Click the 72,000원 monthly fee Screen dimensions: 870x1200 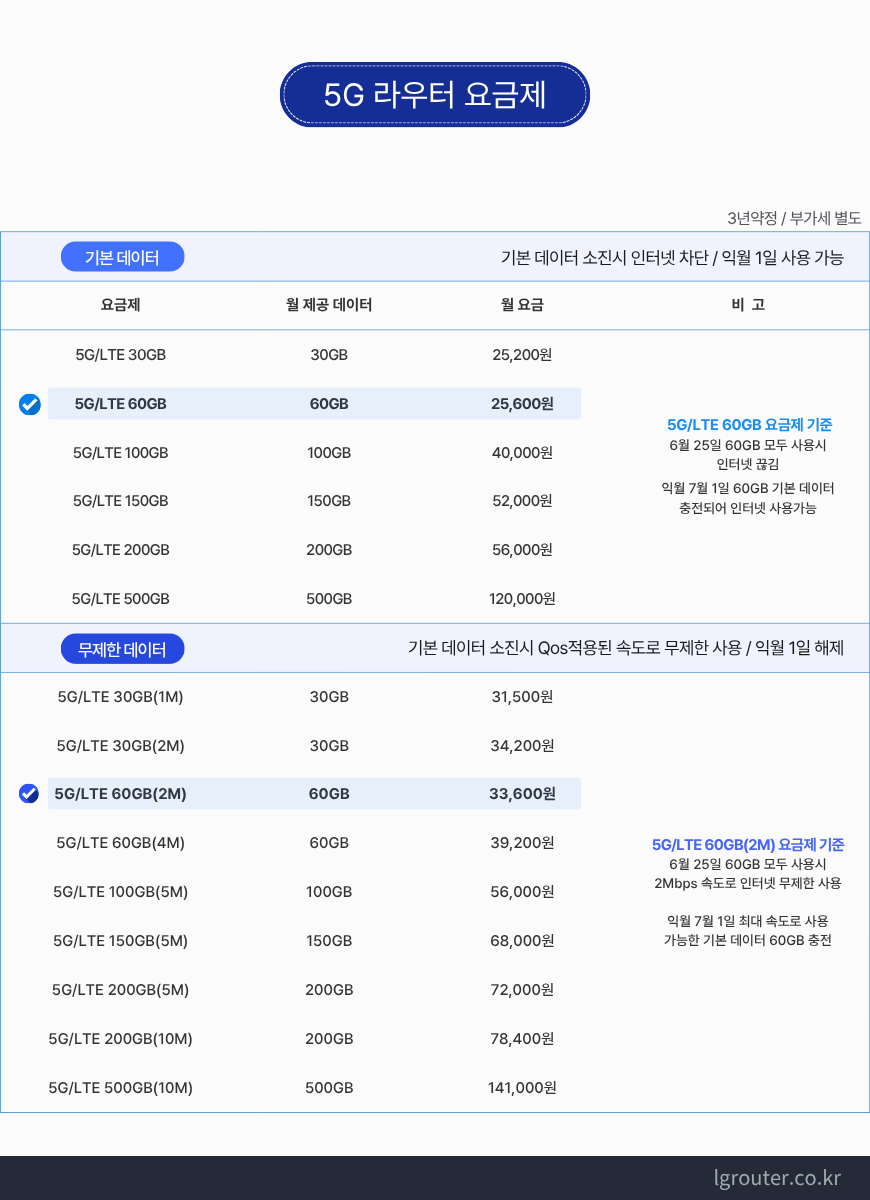click(522, 990)
